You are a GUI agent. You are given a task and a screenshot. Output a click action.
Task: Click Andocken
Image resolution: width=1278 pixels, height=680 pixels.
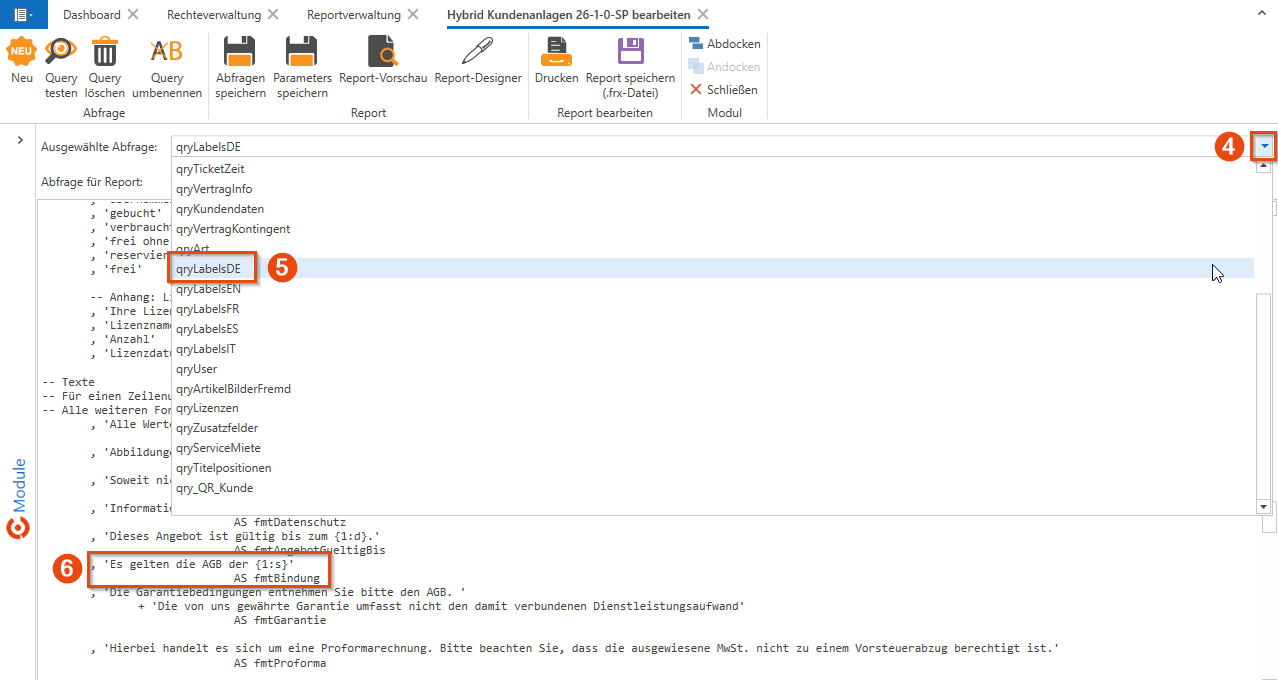[724, 67]
